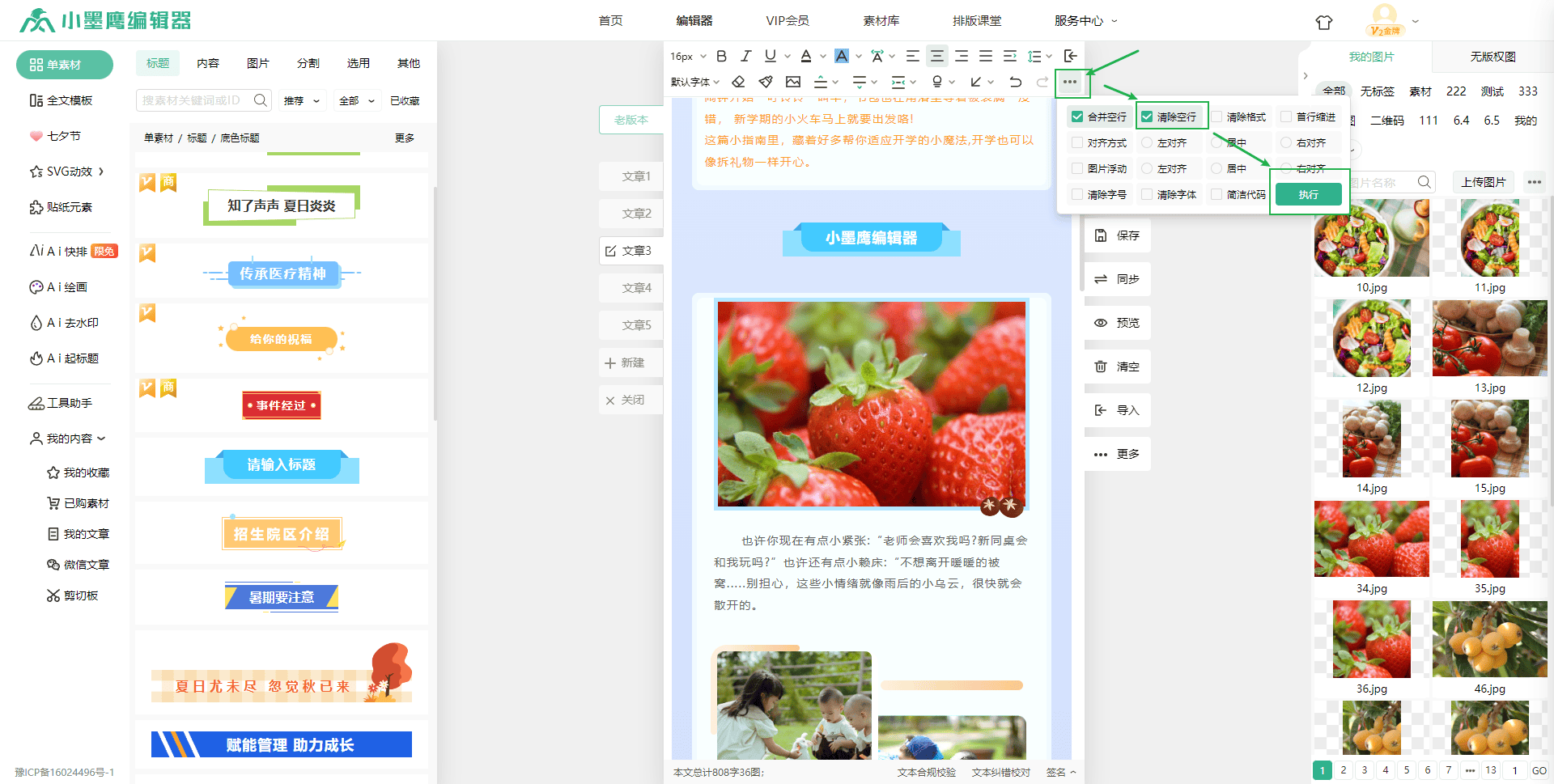Image resolution: width=1554 pixels, height=784 pixels.
Task: Click the insert image toolbar icon
Action: [x=793, y=82]
